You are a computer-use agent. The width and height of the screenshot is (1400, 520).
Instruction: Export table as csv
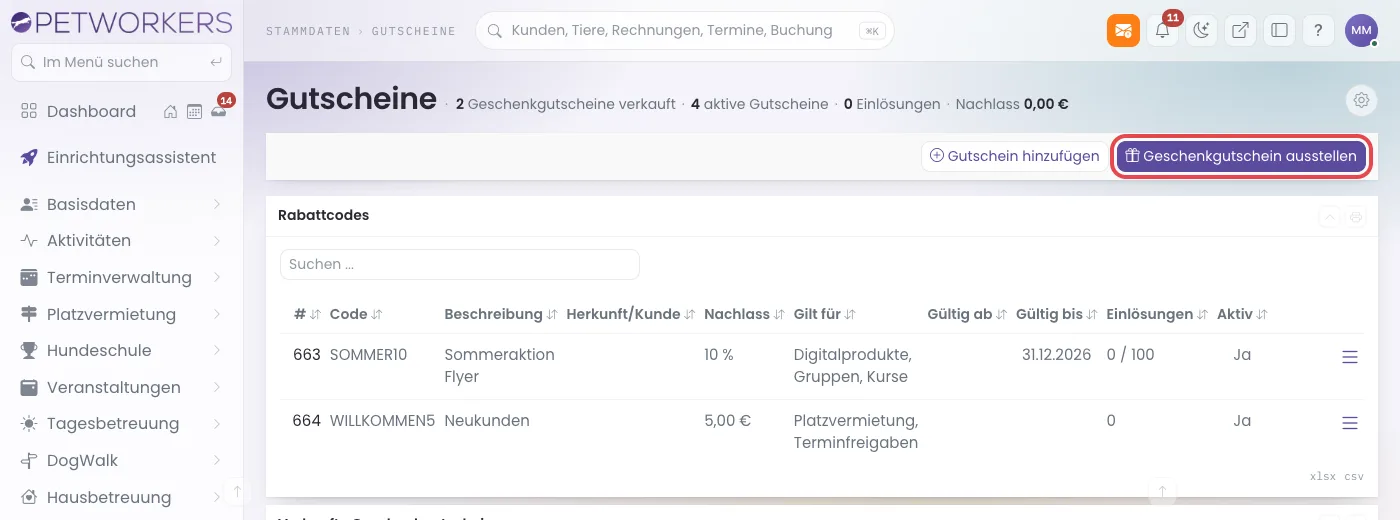(x=1354, y=477)
